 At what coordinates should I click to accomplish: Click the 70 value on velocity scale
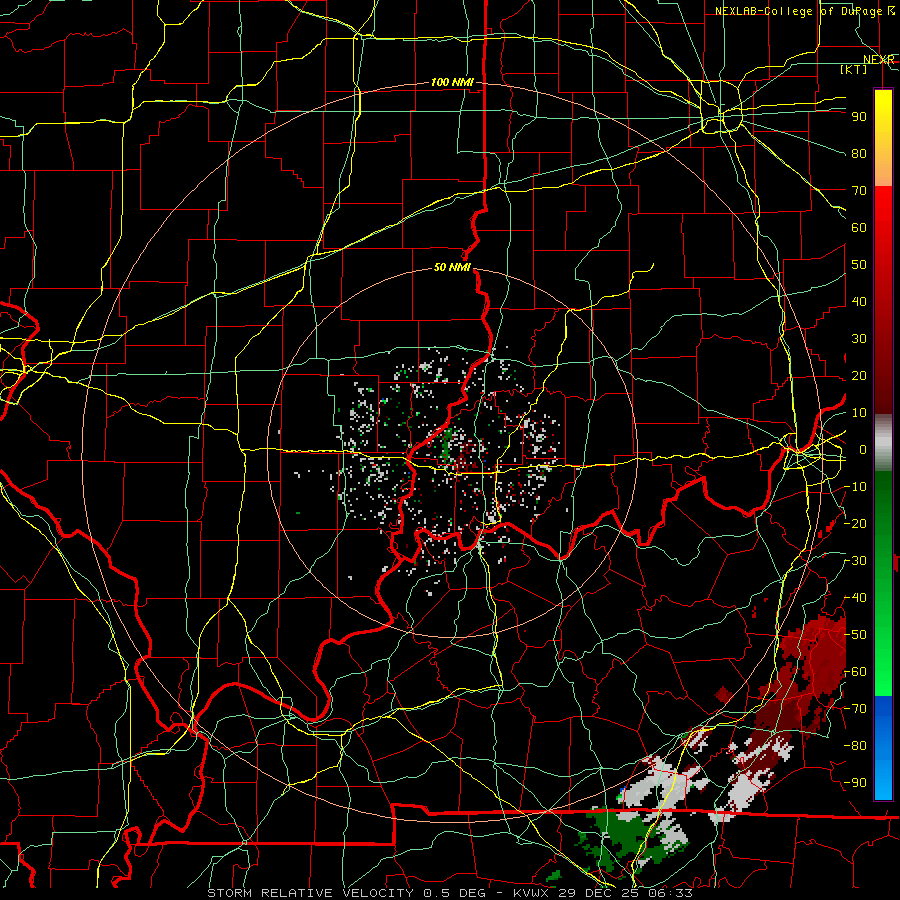pyautogui.click(x=859, y=191)
